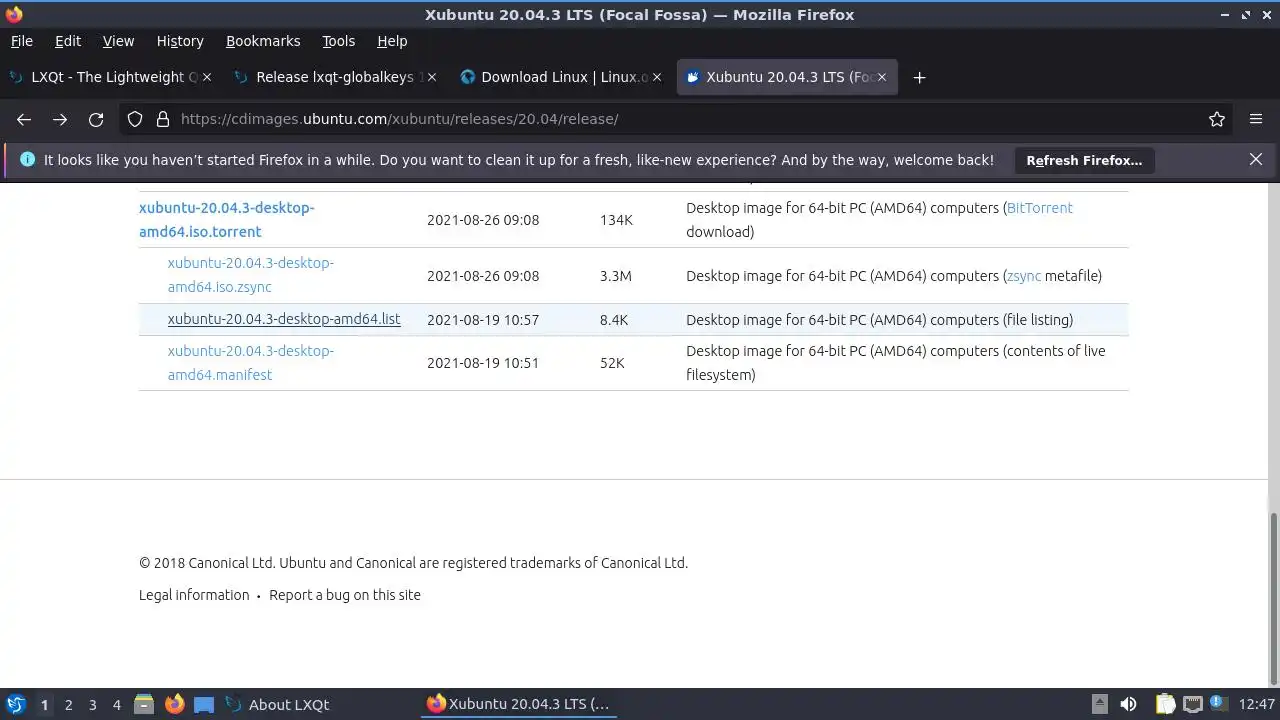This screenshot has height=720, width=1280.
Task: Close the Xubuntu 20.04.3 tab
Action: 882,77
